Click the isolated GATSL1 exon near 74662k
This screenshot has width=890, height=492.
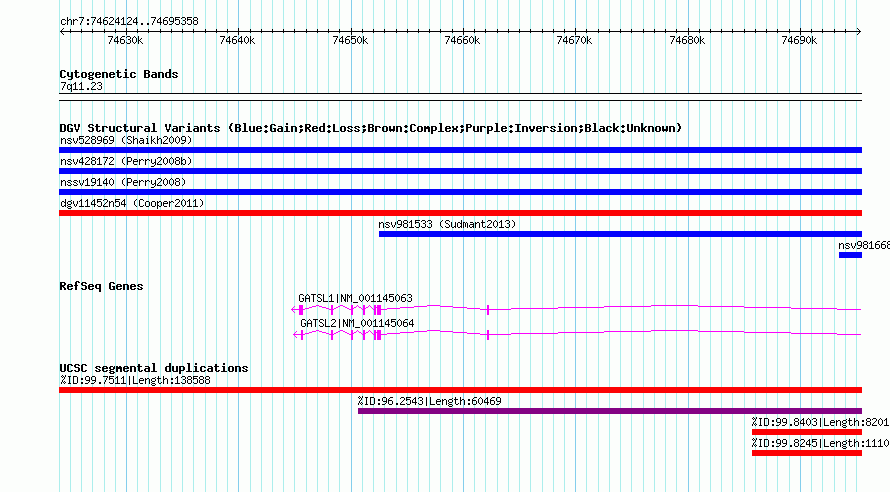point(488,310)
